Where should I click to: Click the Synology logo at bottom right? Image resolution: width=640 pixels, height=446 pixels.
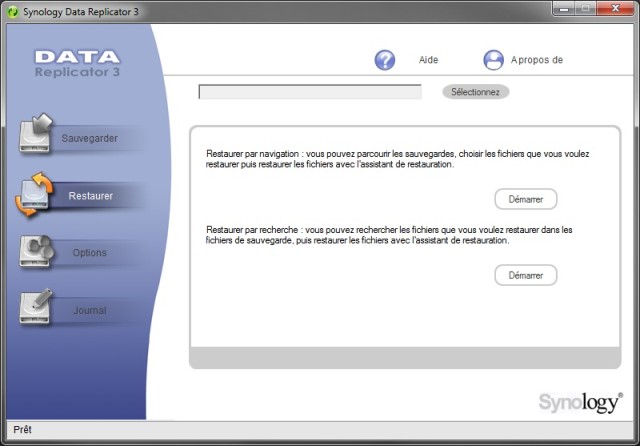coord(581,402)
